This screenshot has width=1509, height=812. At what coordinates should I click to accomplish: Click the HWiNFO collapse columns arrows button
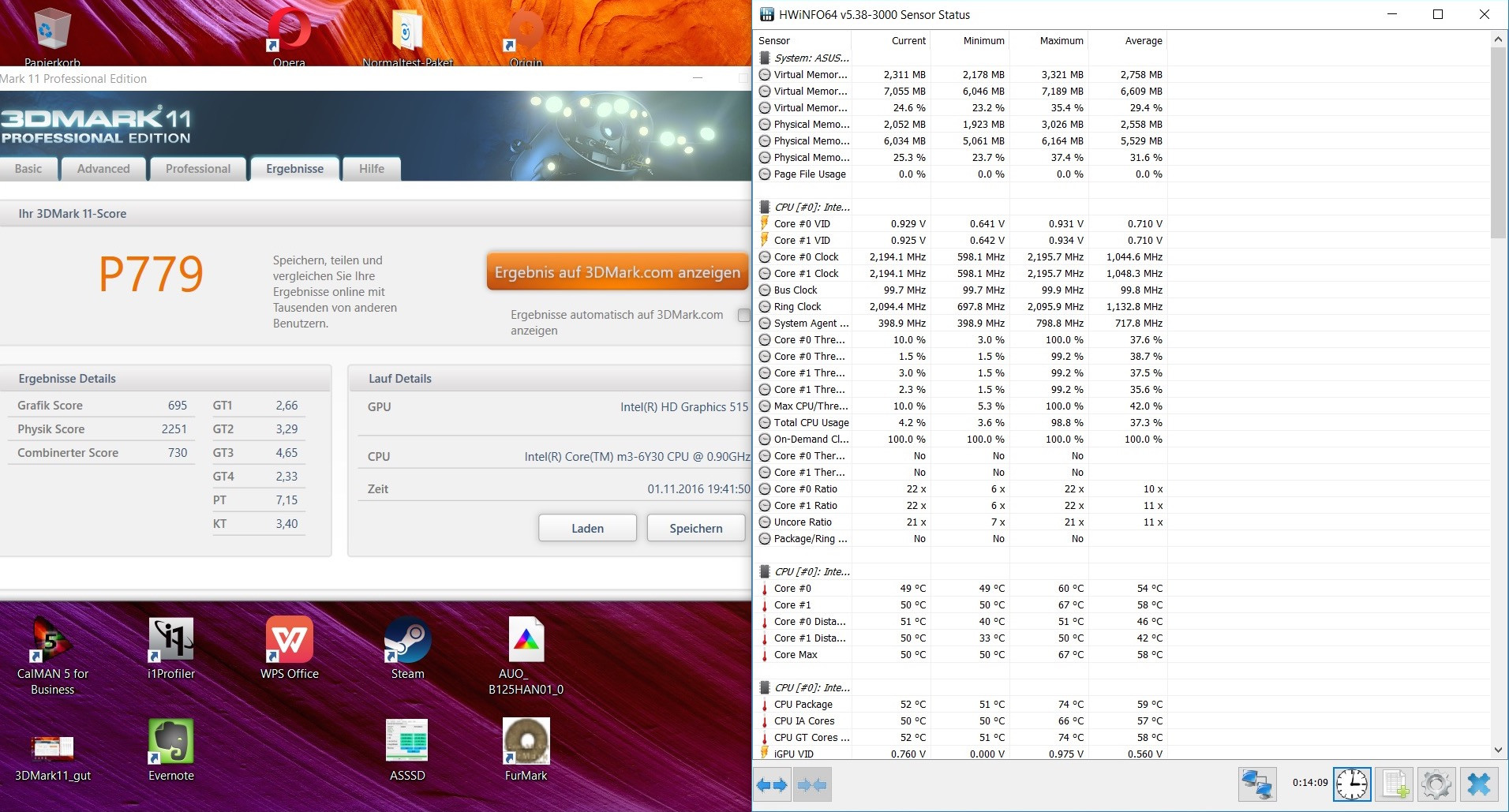(x=812, y=785)
